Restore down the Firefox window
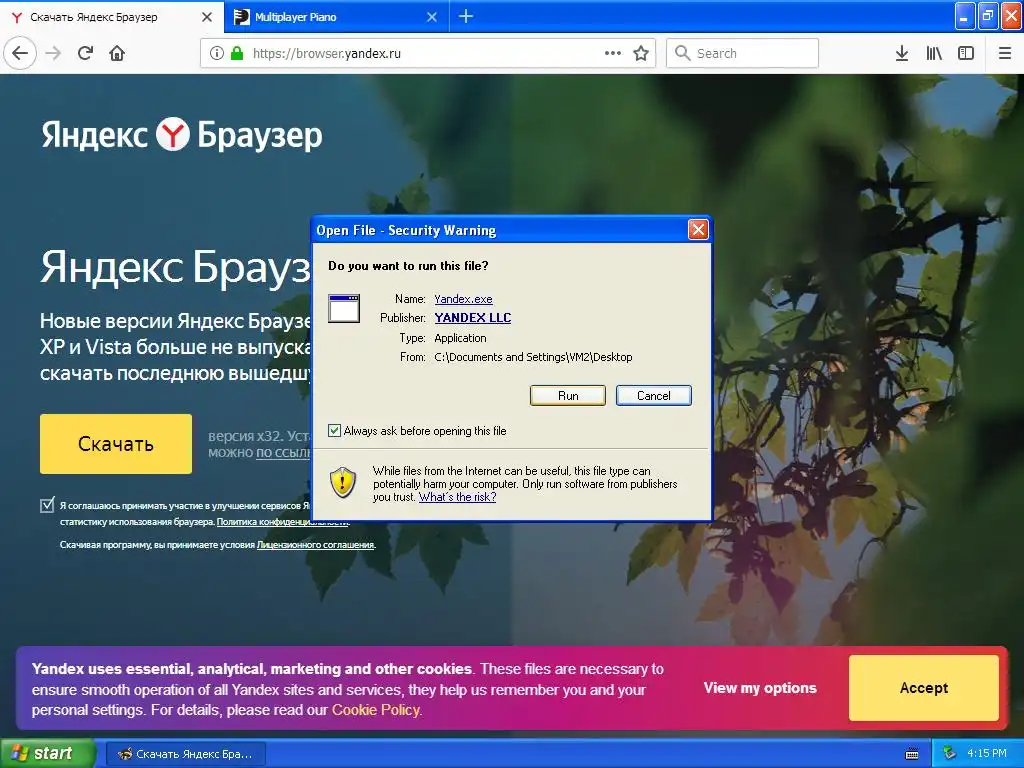Image resolution: width=1024 pixels, height=768 pixels. coord(988,16)
